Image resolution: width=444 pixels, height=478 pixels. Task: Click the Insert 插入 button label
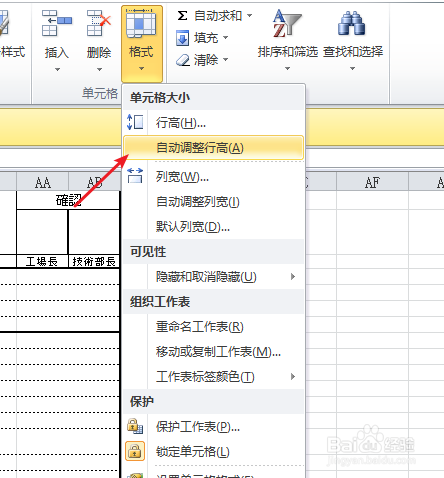pos(57,52)
